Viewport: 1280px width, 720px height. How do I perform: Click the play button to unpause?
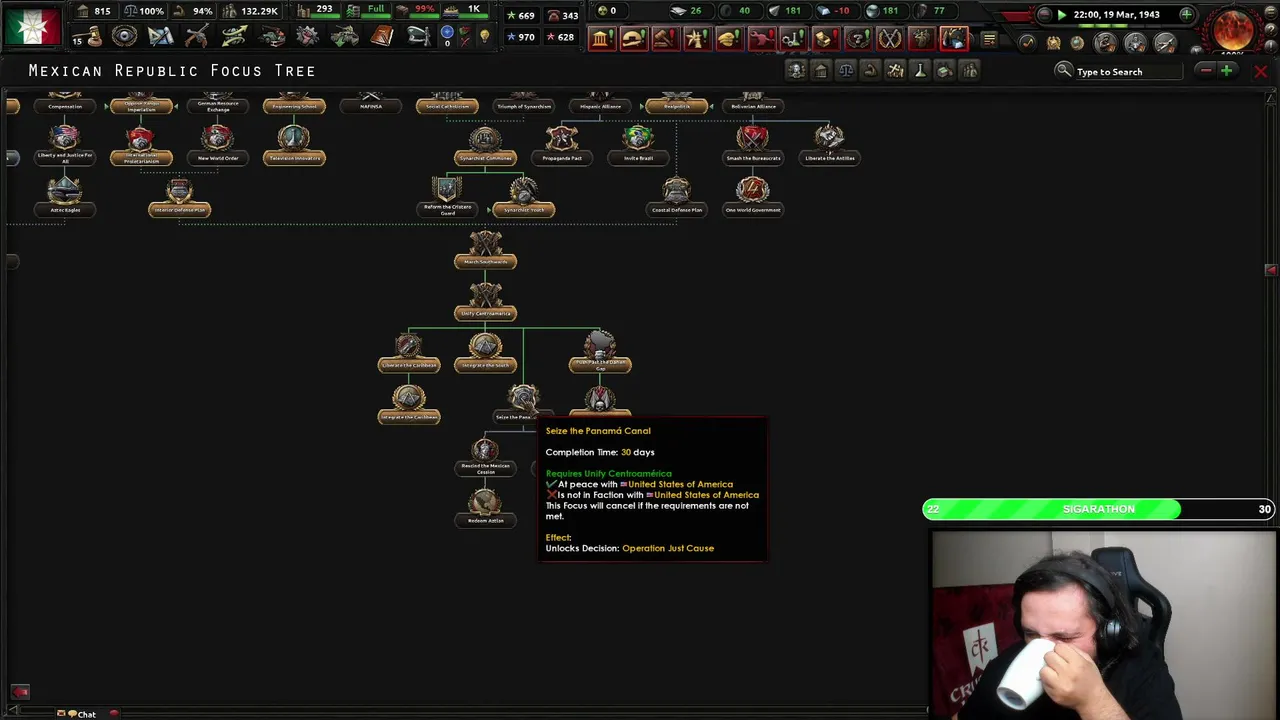point(1061,14)
